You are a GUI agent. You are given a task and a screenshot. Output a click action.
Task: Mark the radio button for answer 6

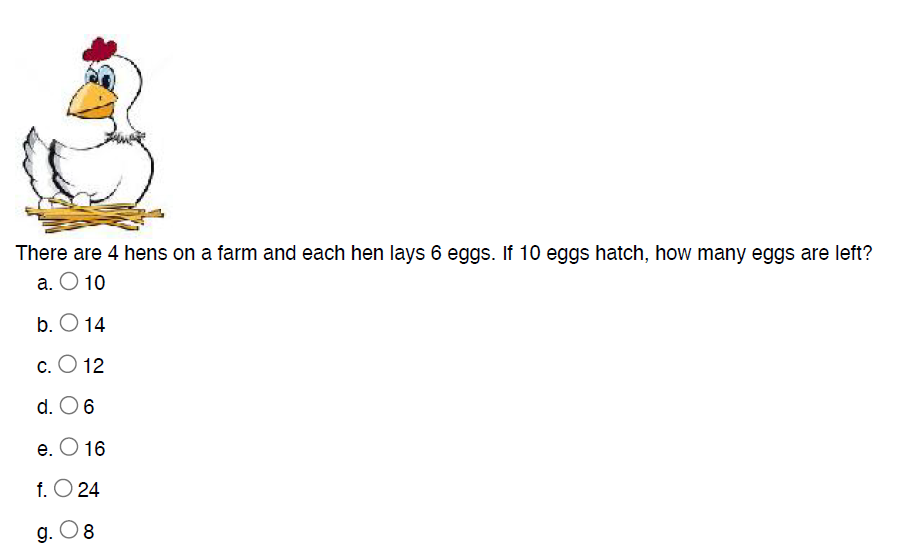tap(71, 407)
